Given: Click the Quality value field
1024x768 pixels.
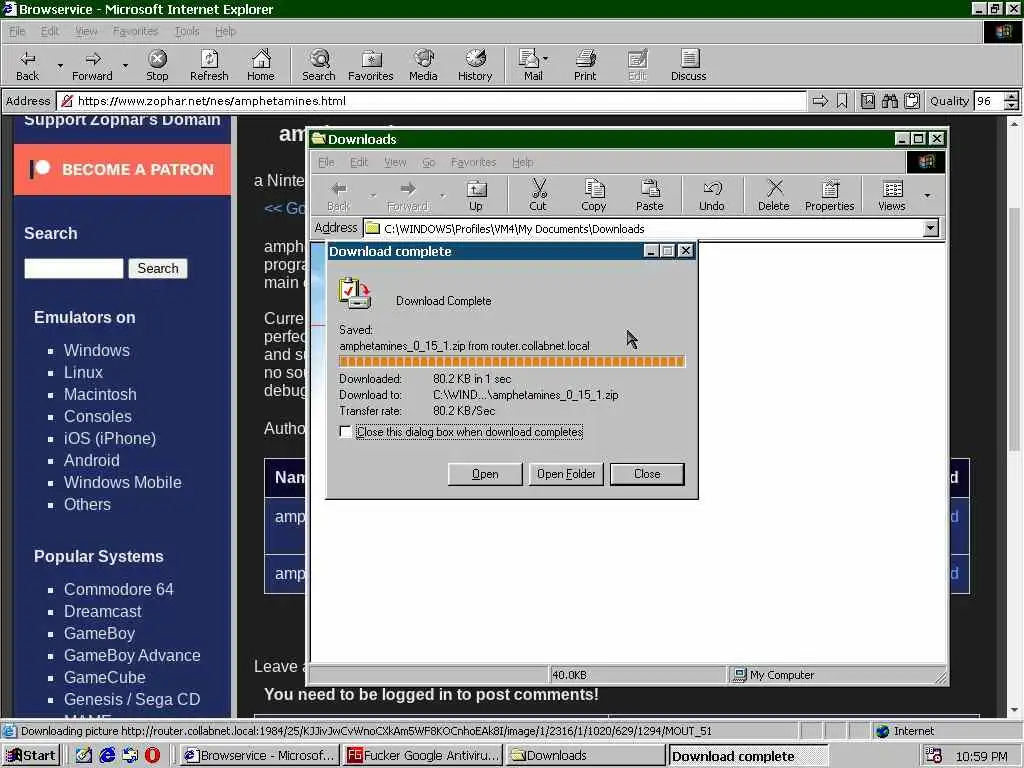Looking at the screenshot, I should pos(988,101).
